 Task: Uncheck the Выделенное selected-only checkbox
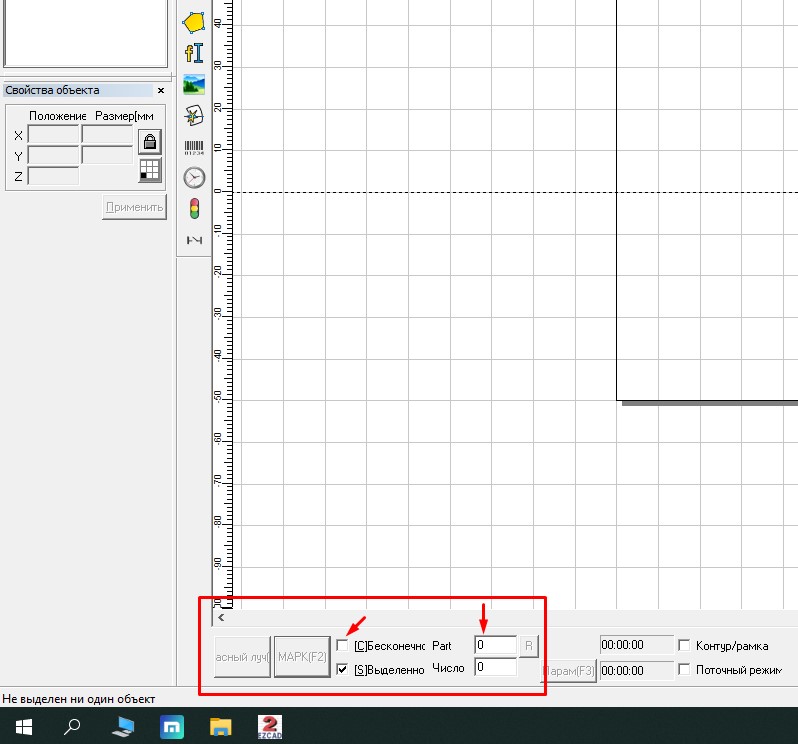tap(343, 669)
